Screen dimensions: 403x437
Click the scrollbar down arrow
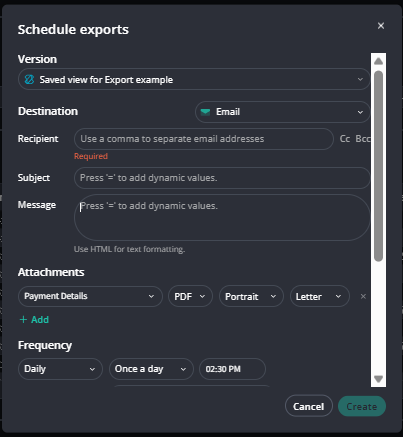378,379
